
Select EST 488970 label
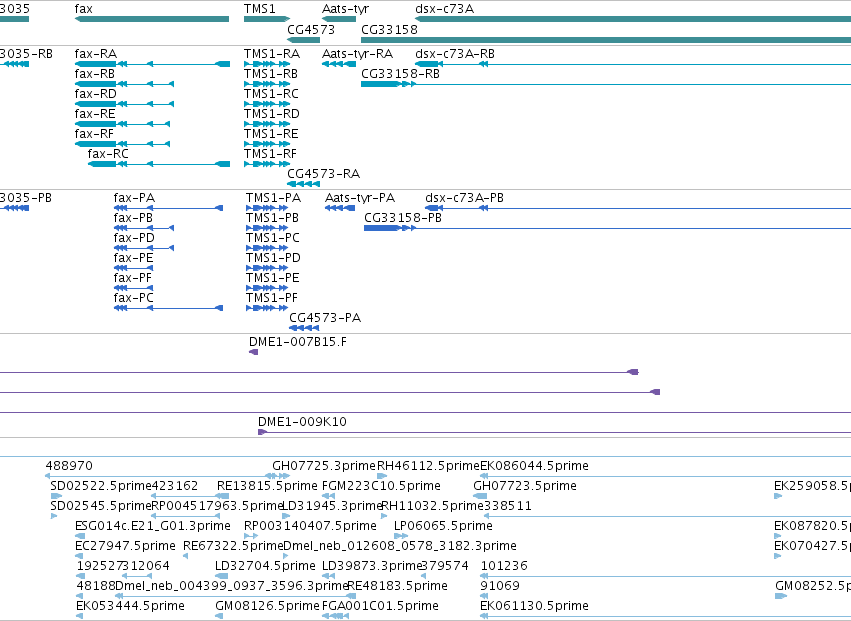(x=69, y=466)
